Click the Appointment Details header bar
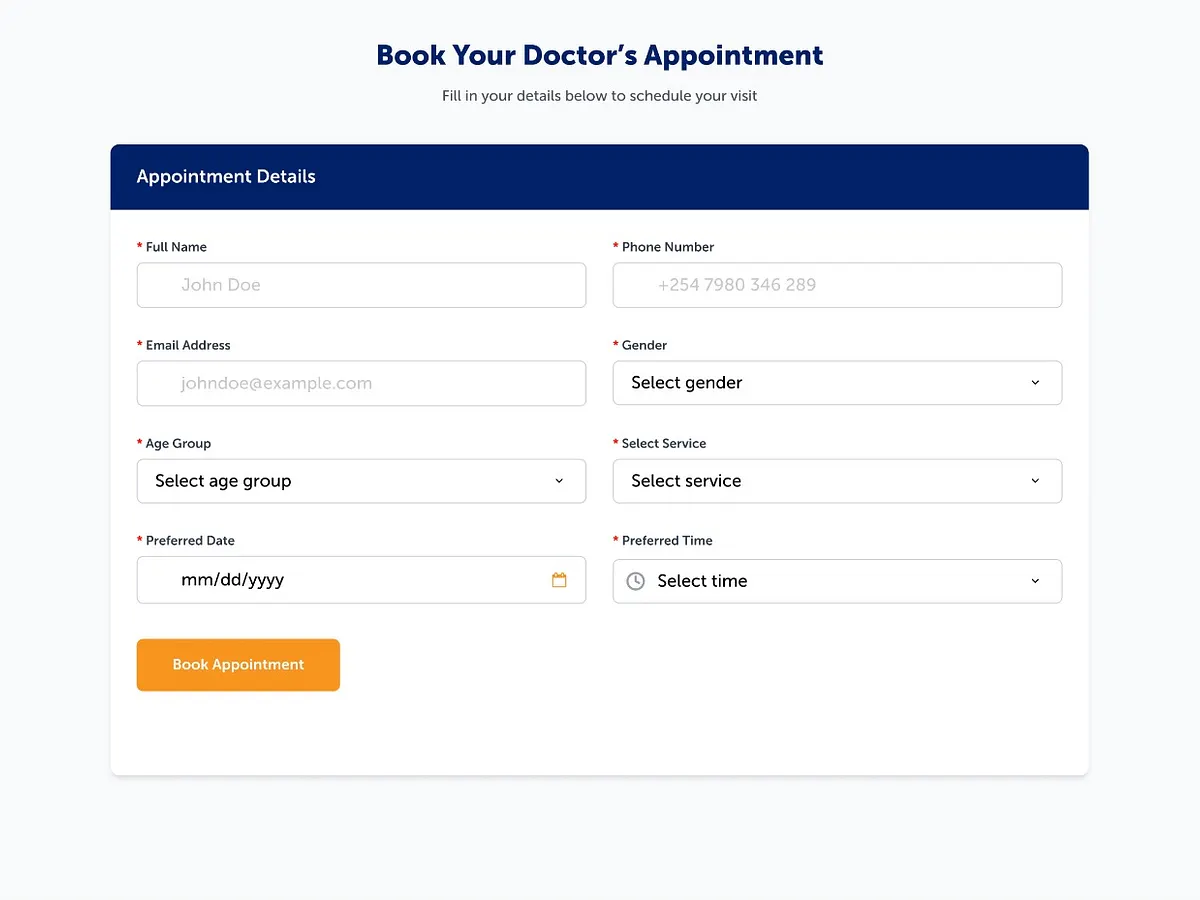 coord(600,176)
